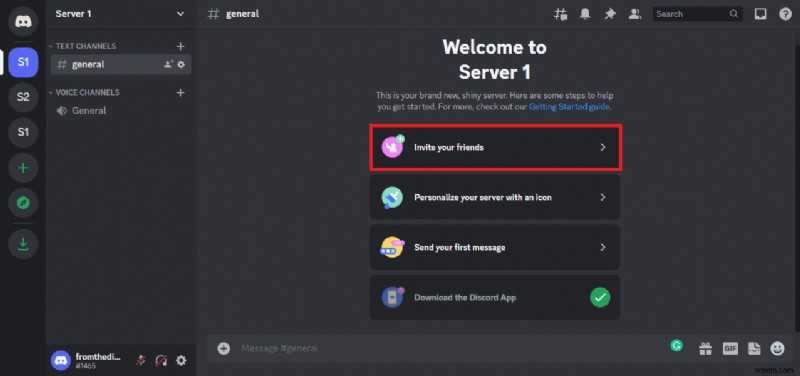This screenshot has width=800, height=376.
Task: Click the Download Apps arrow icon
Action: [23, 244]
